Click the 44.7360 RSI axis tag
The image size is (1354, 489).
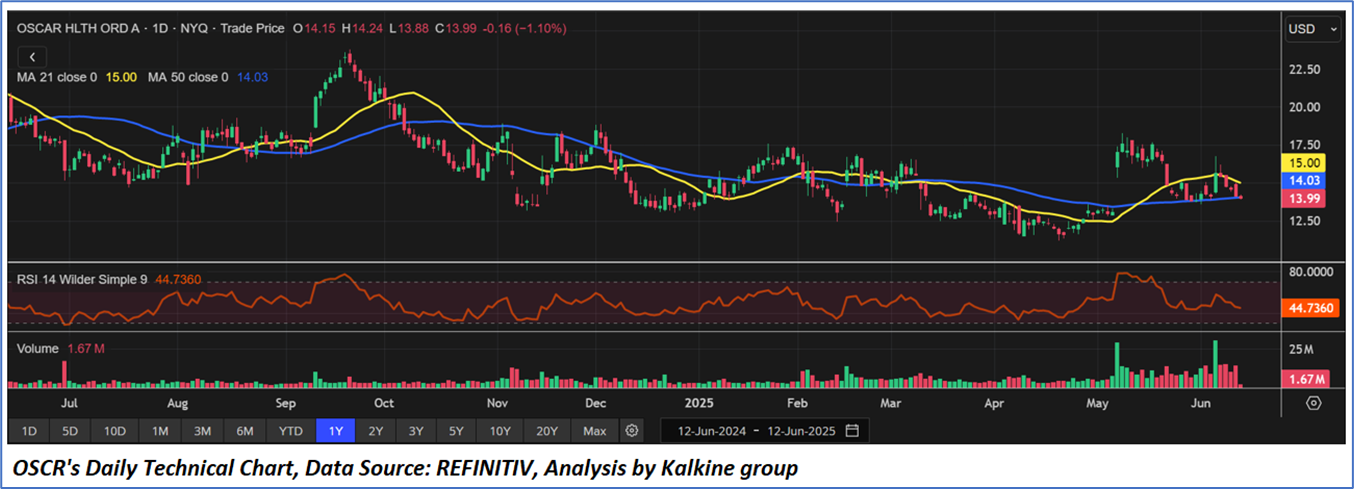click(x=1311, y=308)
